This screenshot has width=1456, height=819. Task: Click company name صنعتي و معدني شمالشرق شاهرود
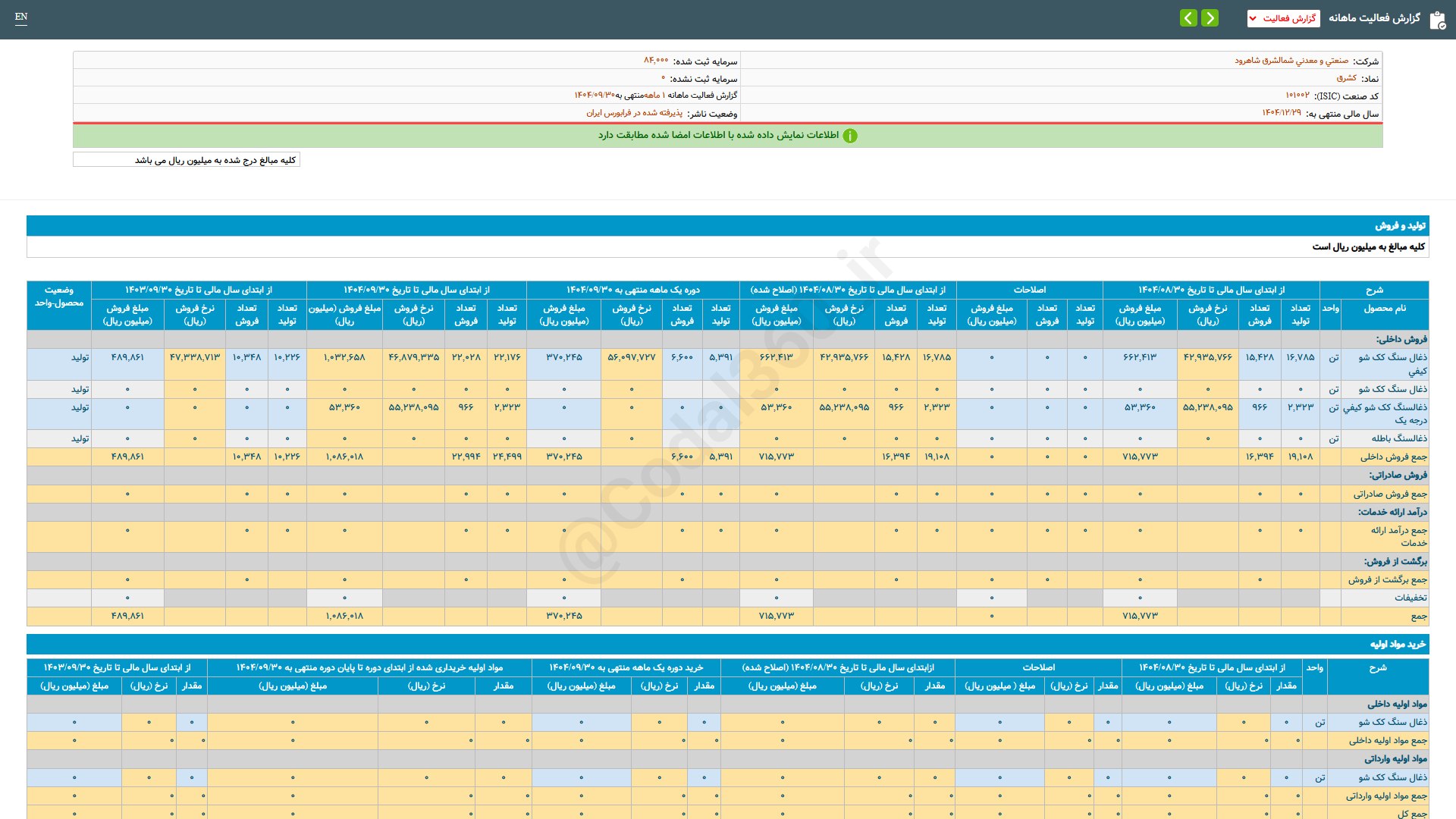[1291, 61]
